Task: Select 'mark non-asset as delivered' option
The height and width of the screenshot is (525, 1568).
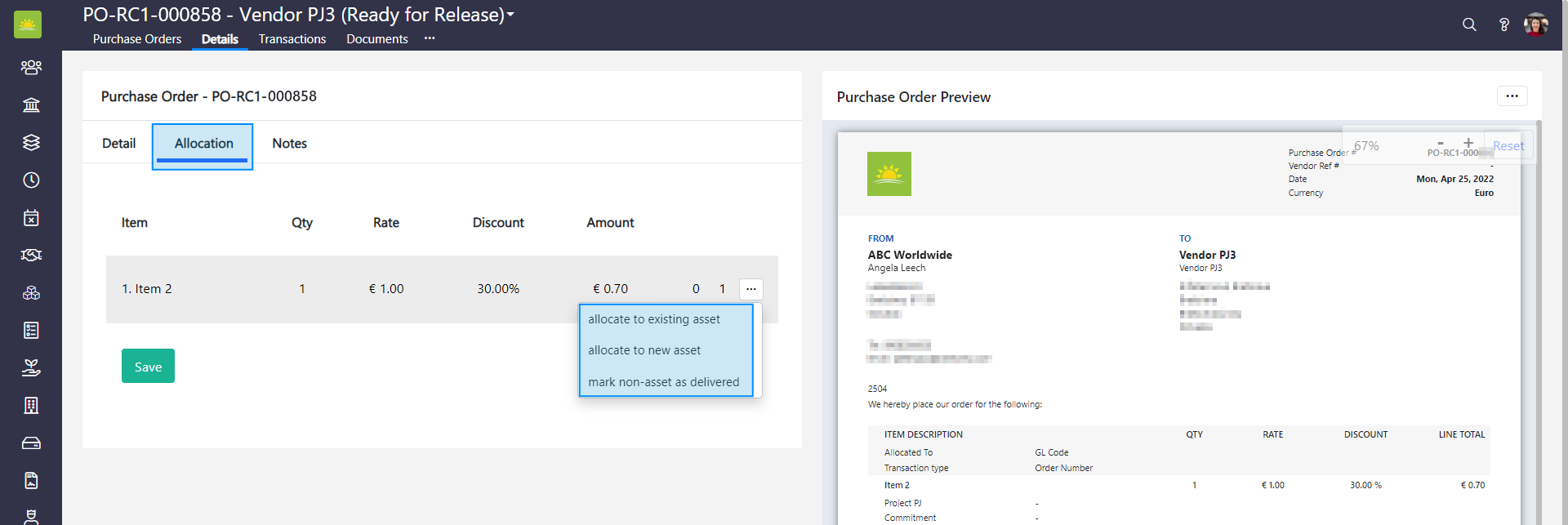Action: click(663, 382)
